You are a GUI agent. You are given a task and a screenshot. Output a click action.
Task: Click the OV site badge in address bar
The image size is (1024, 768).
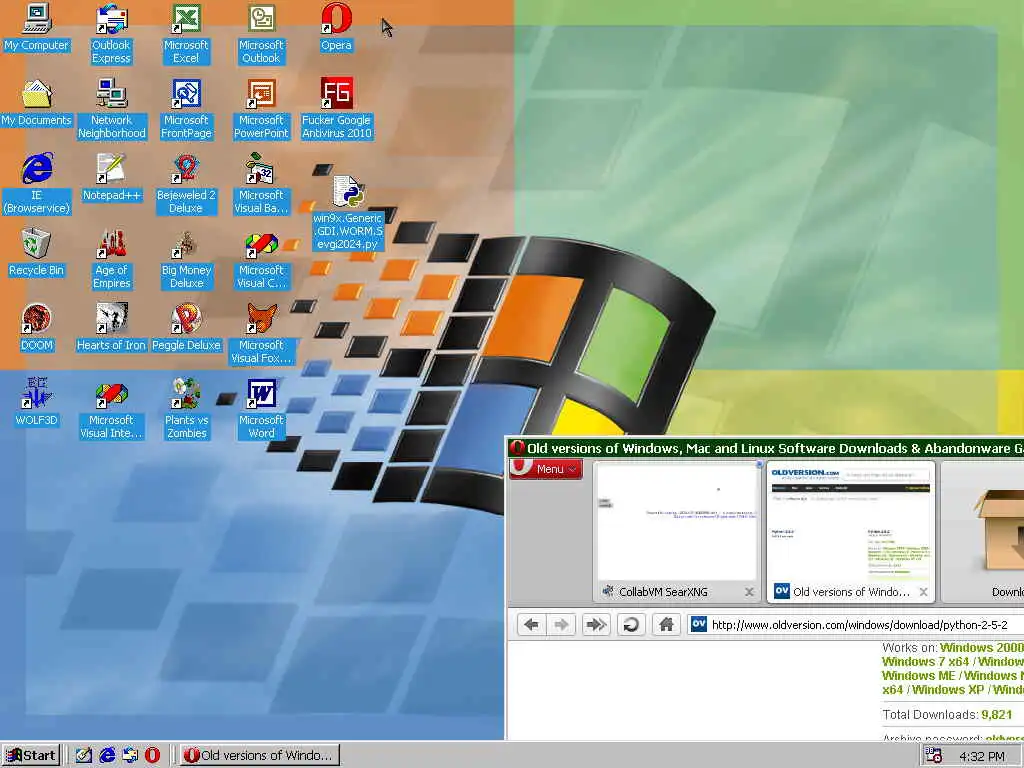[699, 624]
